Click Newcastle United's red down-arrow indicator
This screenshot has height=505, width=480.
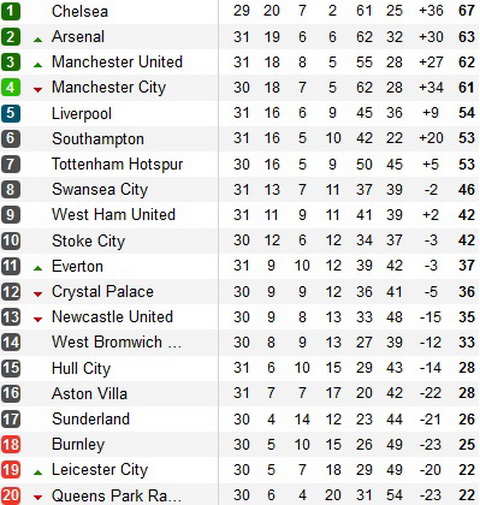[x=38, y=319]
